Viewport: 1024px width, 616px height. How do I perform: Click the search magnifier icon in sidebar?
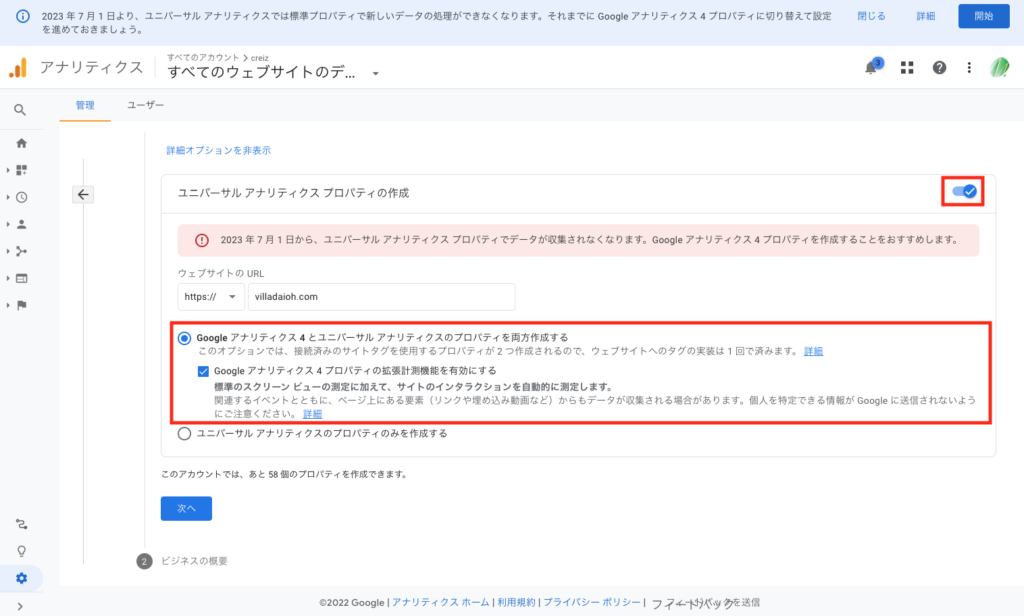click(x=21, y=110)
